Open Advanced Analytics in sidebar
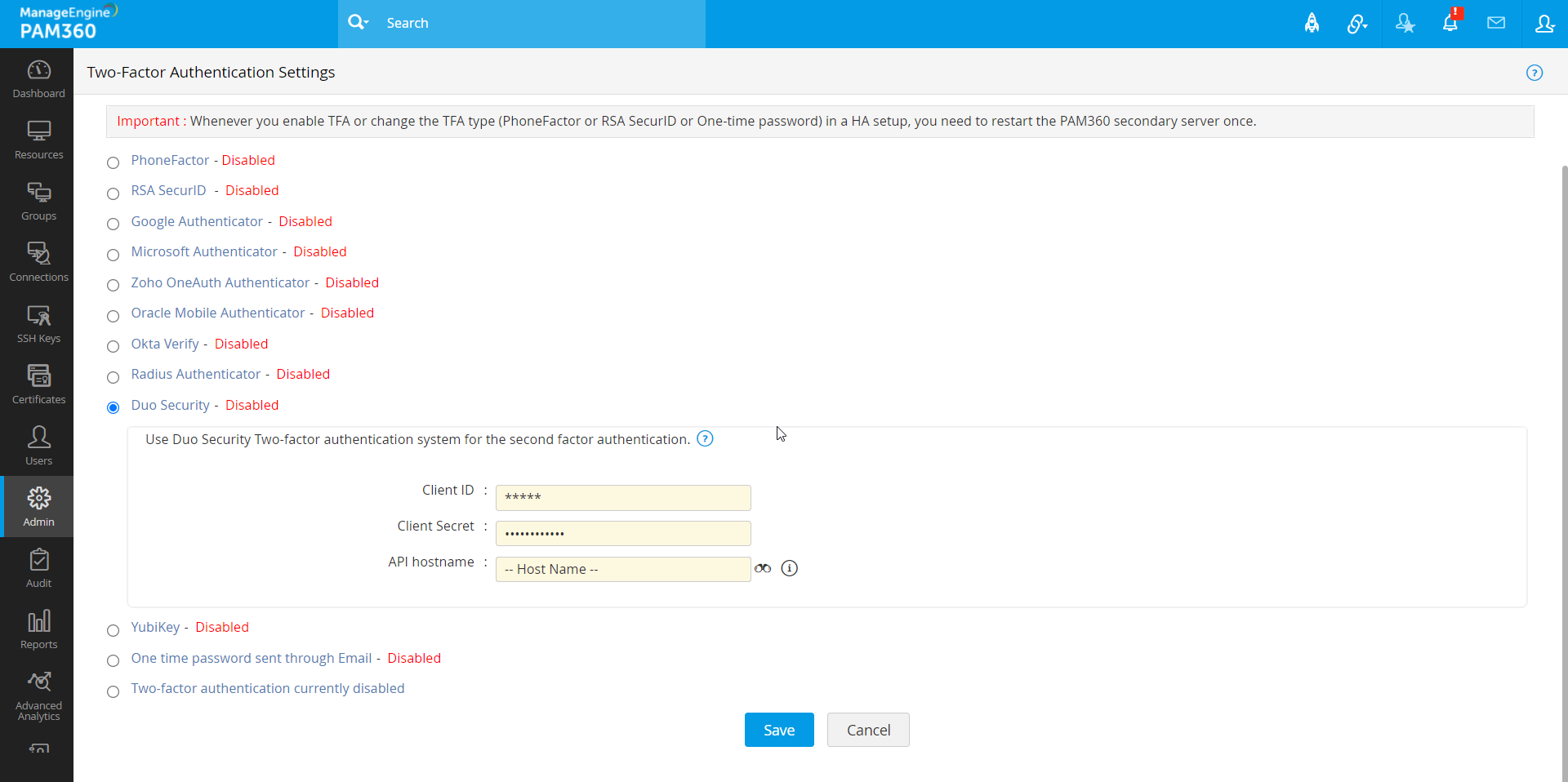This screenshot has width=1568, height=782. [38, 696]
